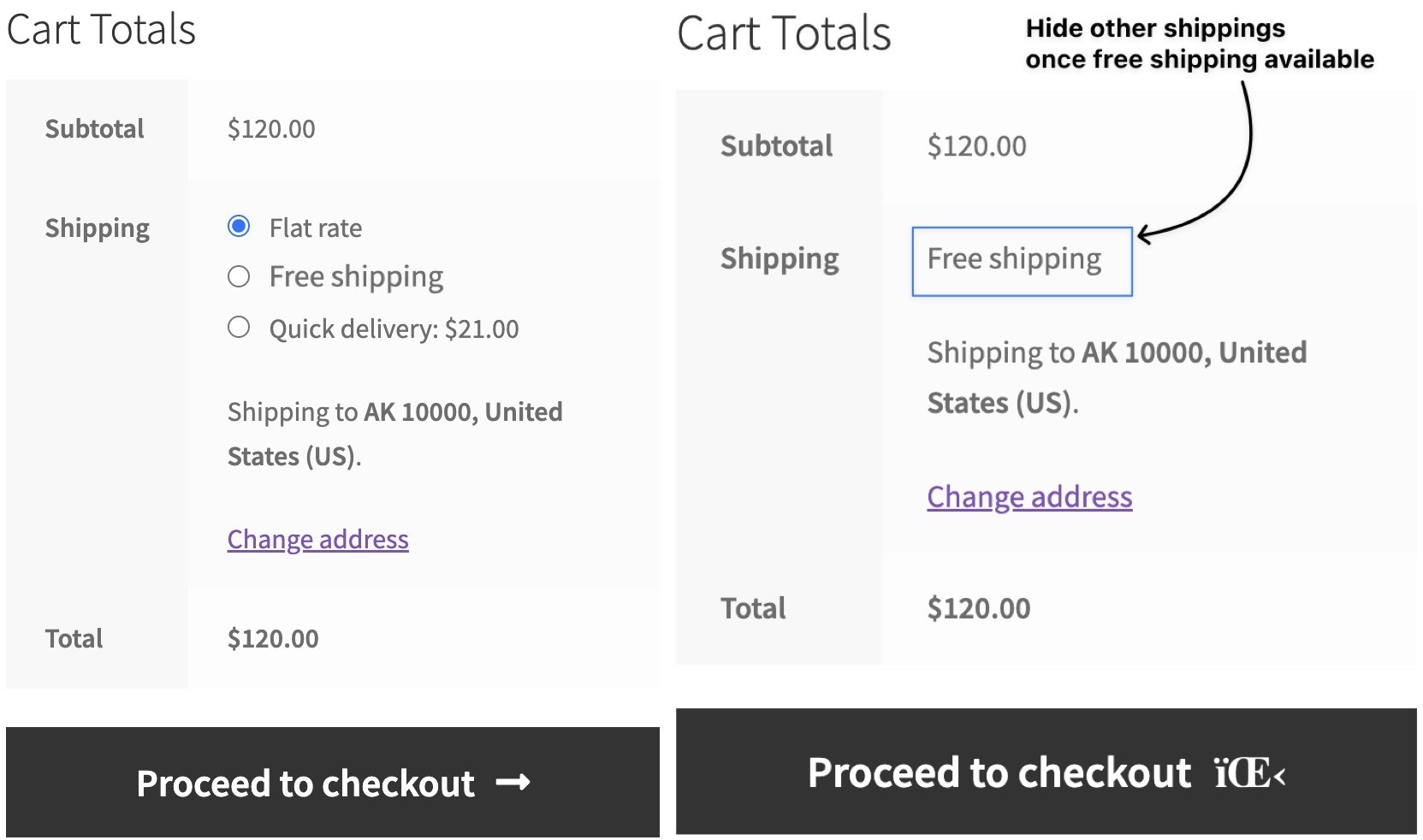Viewport: 1423px width, 840px height.
Task: Choose the Quick delivery radio button
Action: point(239,328)
